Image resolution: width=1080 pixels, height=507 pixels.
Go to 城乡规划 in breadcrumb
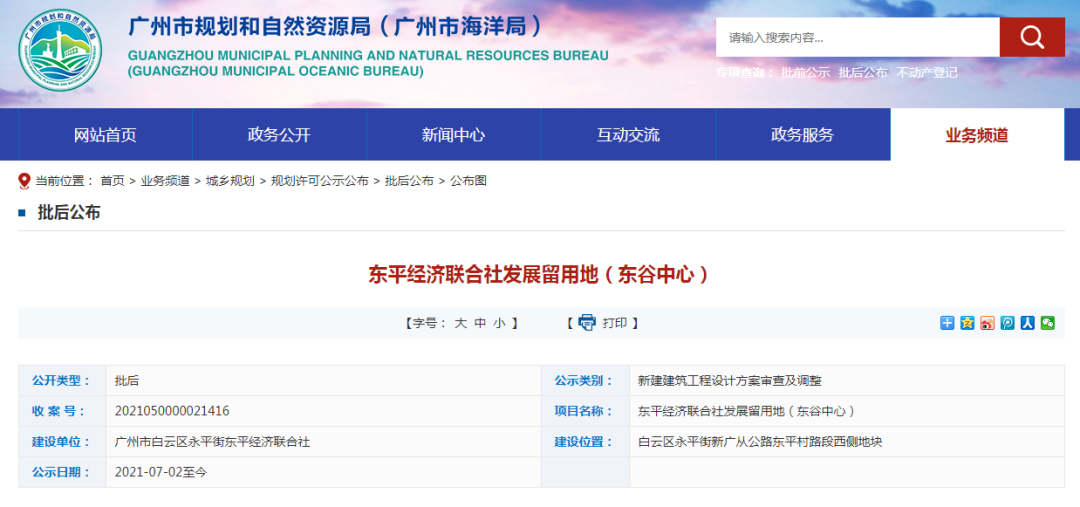(x=230, y=181)
